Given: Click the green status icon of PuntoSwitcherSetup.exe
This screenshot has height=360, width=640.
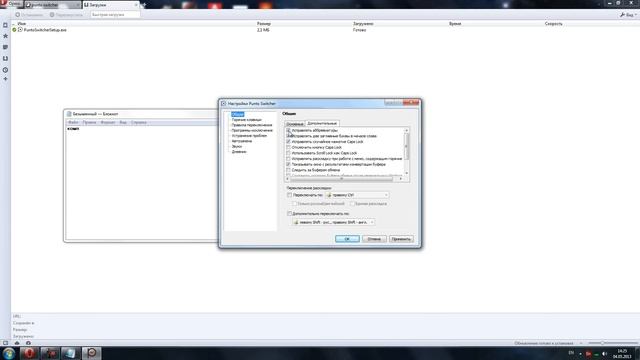Looking at the screenshot, I should coord(14,30).
